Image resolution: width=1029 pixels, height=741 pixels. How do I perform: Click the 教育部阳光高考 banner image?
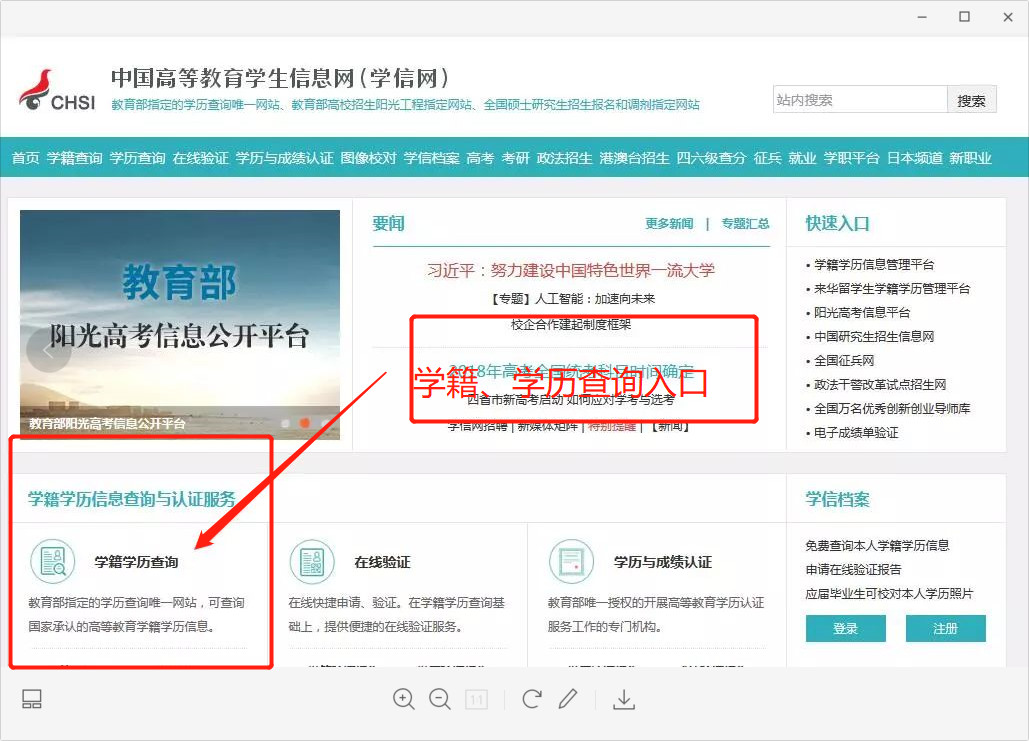coord(180,324)
